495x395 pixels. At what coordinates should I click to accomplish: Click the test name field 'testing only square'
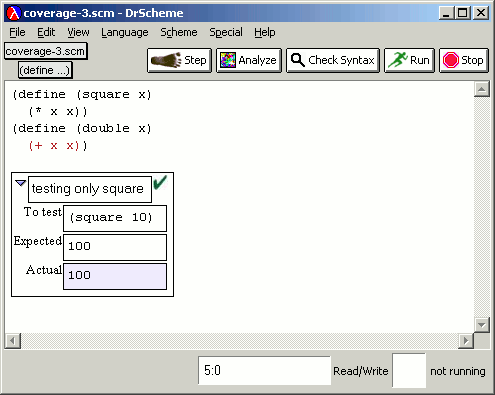(x=90, y=189)
